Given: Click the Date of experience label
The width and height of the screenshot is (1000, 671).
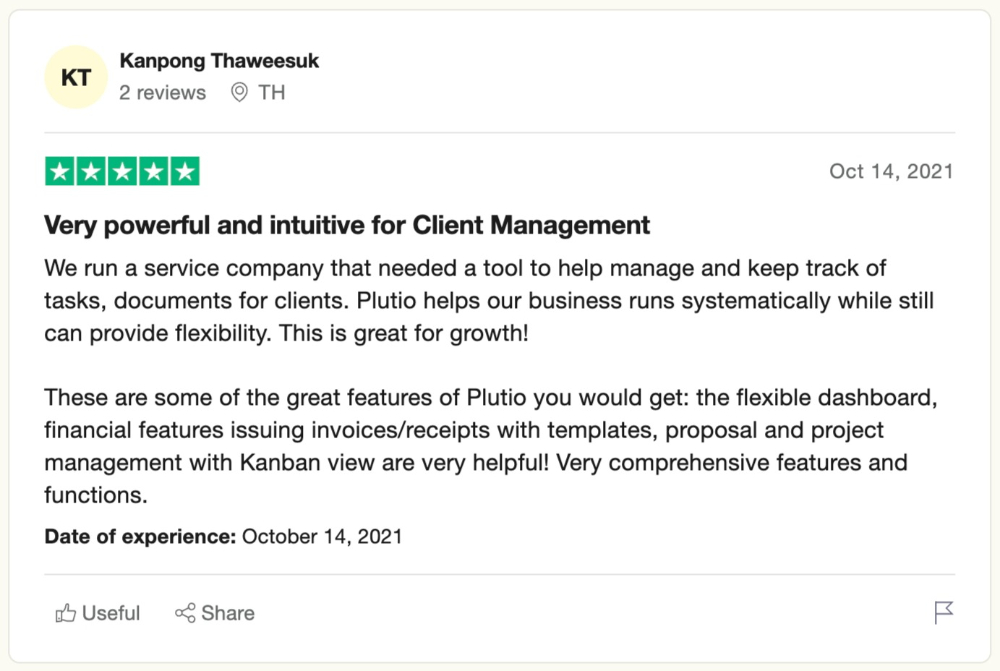Looking at the screenshot, I should click(140, 536).
